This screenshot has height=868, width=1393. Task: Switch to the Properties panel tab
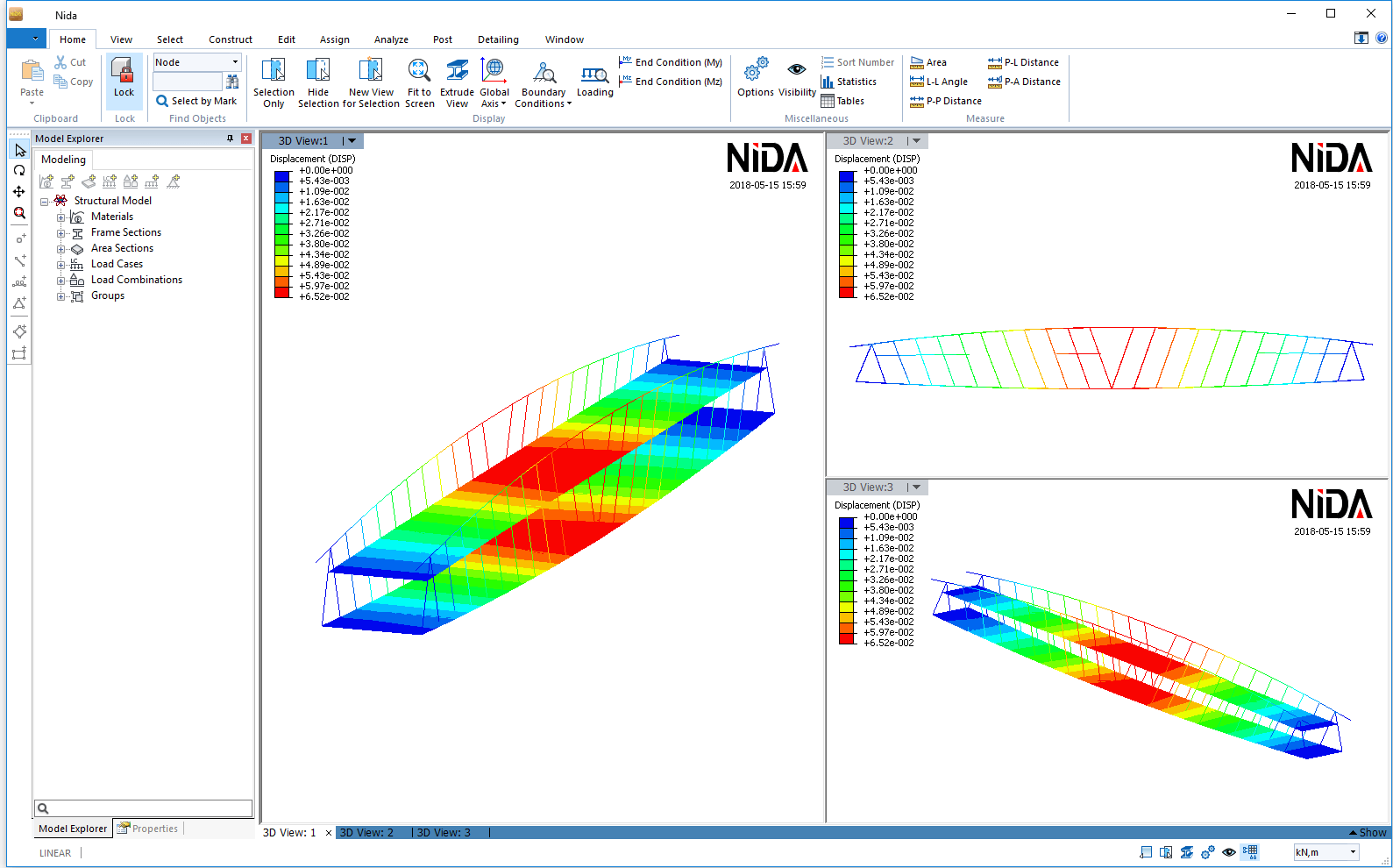[148, 829]
